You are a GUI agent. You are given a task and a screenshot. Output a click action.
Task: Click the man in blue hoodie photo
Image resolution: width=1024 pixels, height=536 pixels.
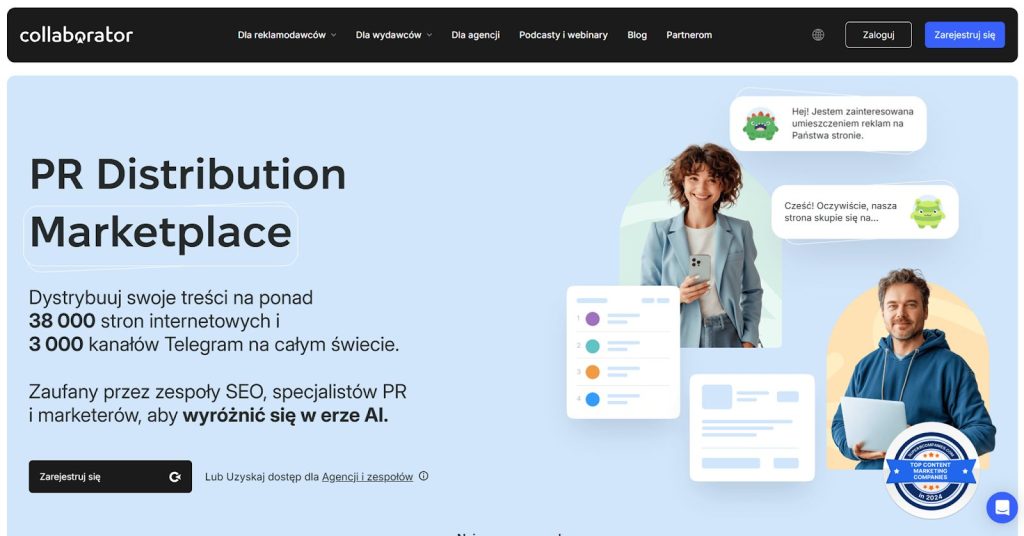pos(911,369)
